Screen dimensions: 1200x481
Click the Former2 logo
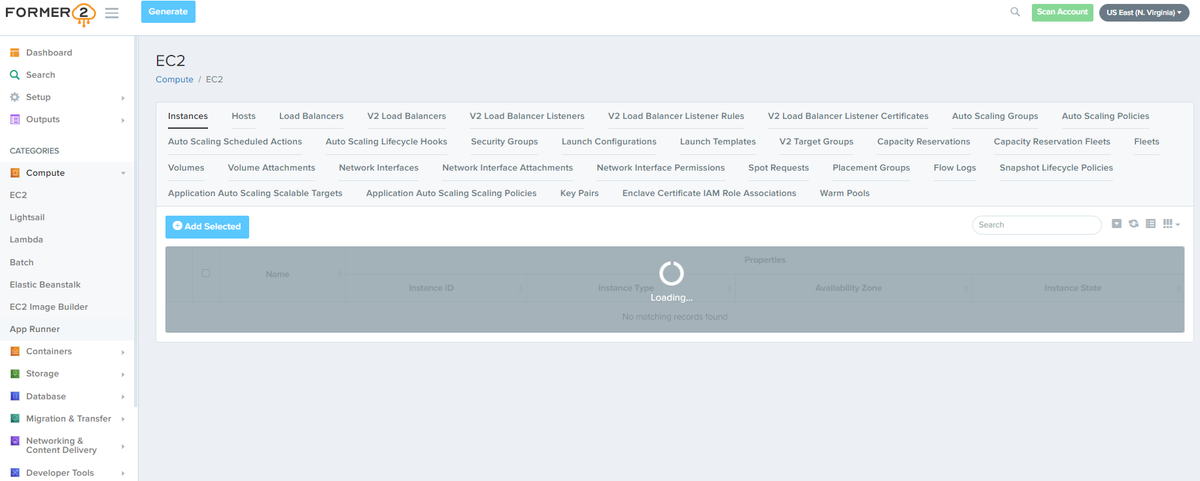49,13
